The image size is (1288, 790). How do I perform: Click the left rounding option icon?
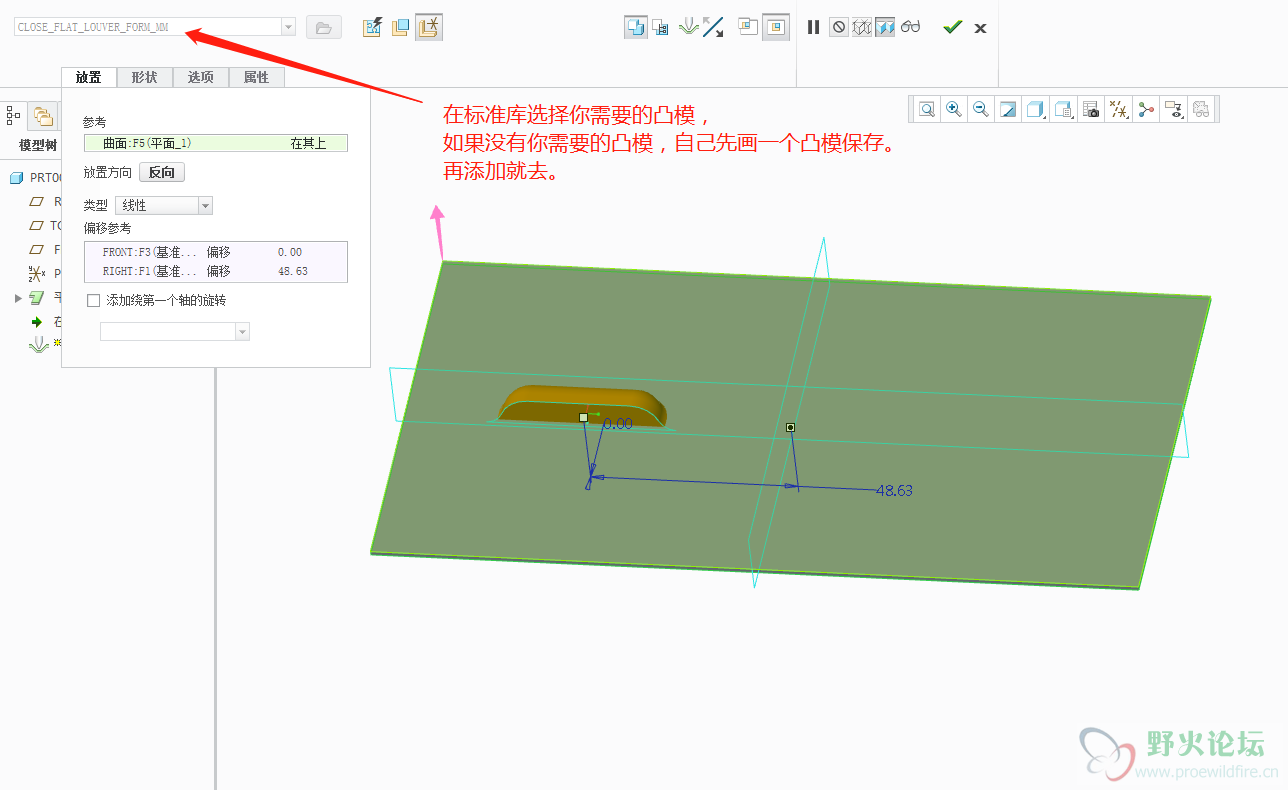748,27
